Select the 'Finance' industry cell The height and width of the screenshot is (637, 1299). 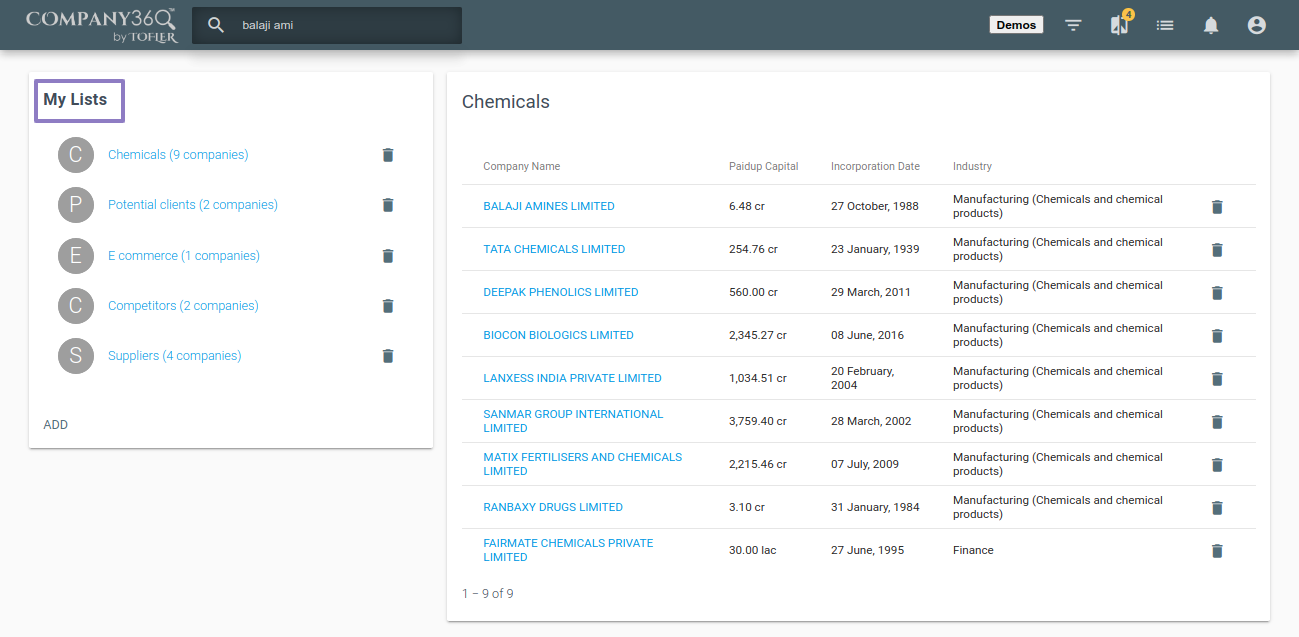coord(973,551)
